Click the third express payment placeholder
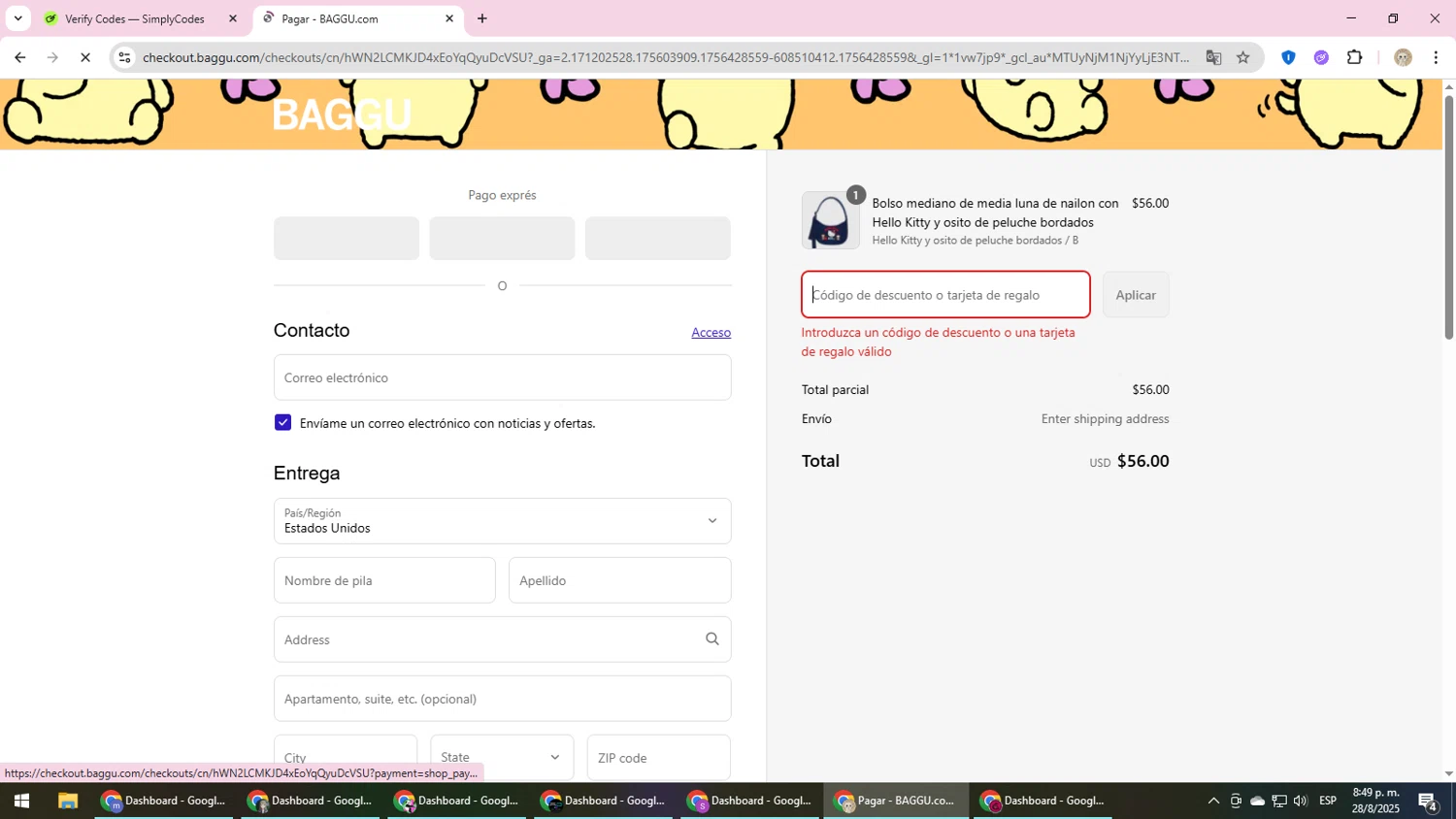 point(658,238)
